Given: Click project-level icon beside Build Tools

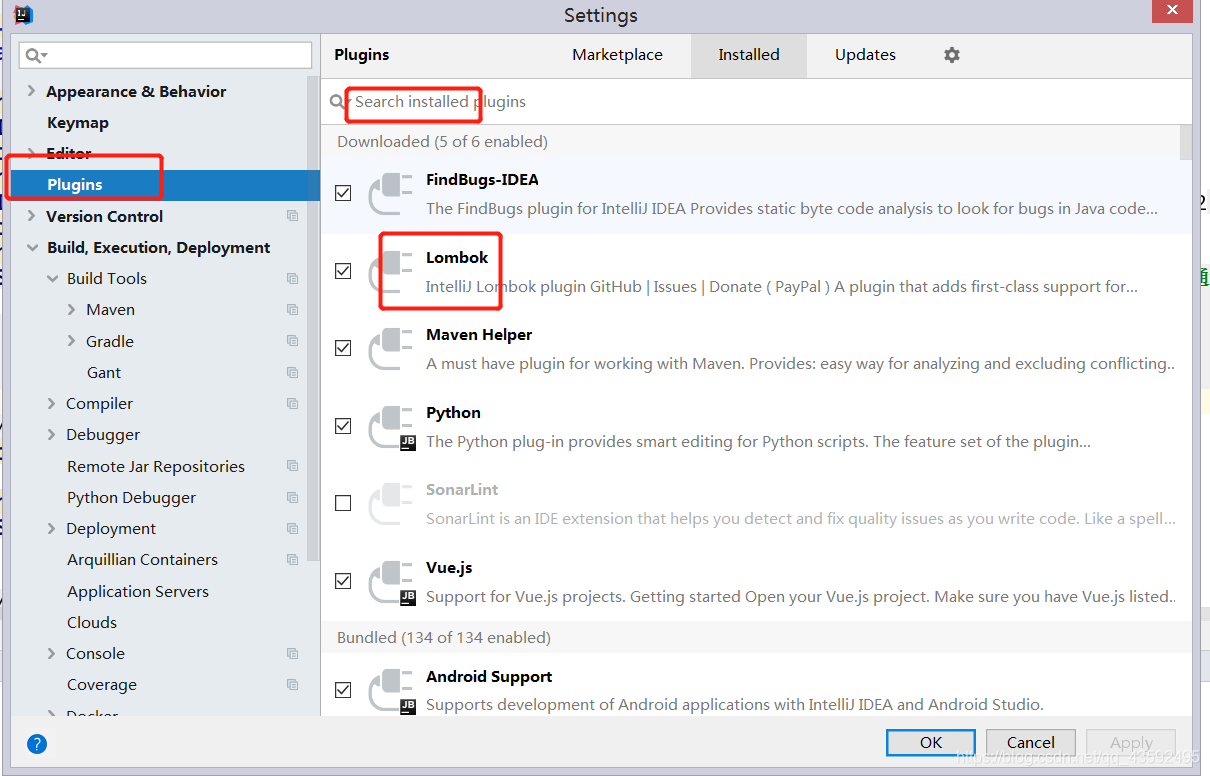Looking at the screenshot, I should click(x=292, y=279).
